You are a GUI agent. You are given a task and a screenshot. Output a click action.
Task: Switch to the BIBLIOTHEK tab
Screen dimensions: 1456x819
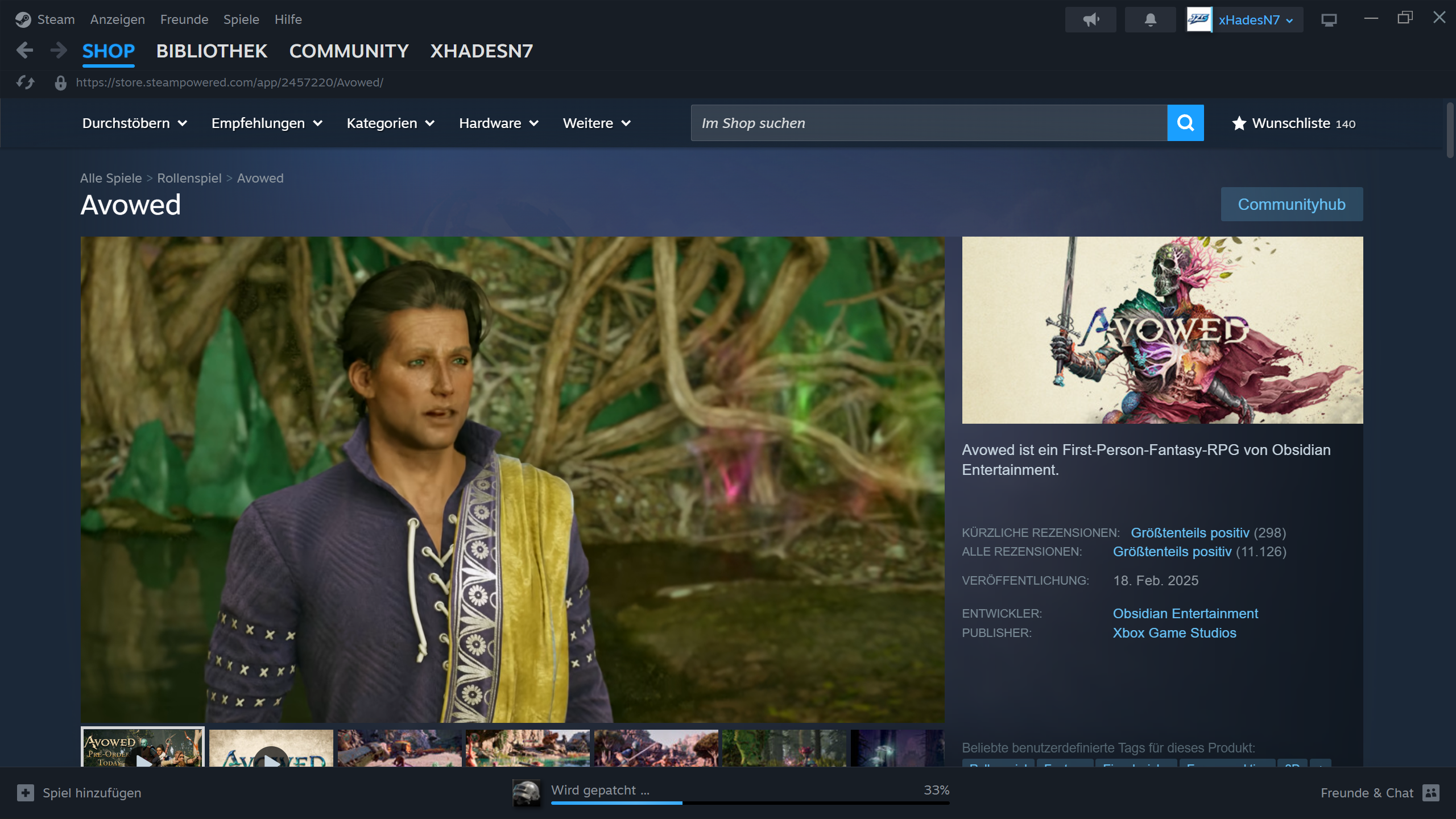212,51
